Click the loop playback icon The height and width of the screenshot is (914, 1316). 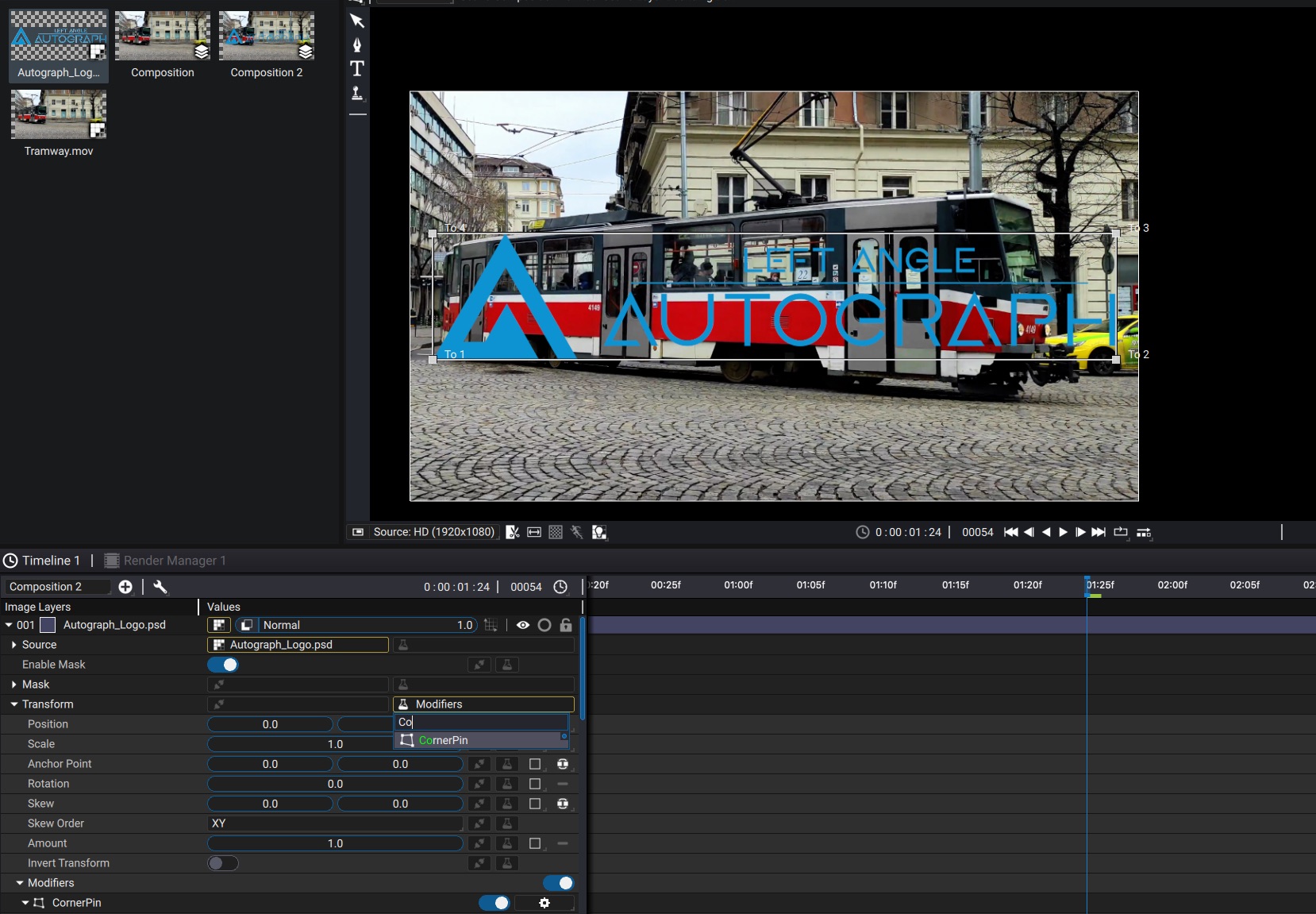pos(1121,532)
